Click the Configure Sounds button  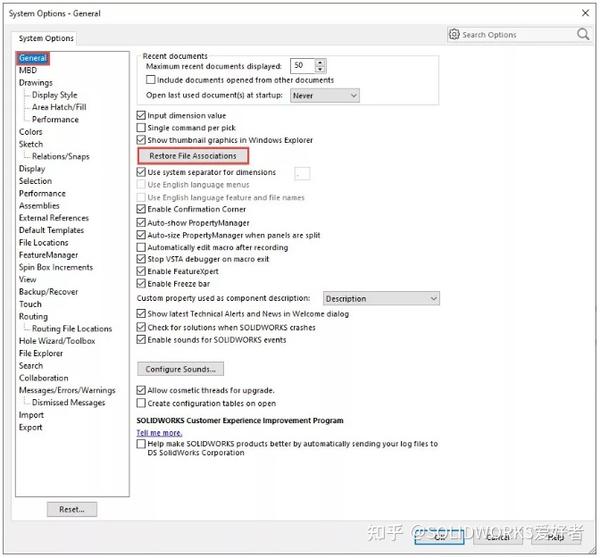(180, 369)
